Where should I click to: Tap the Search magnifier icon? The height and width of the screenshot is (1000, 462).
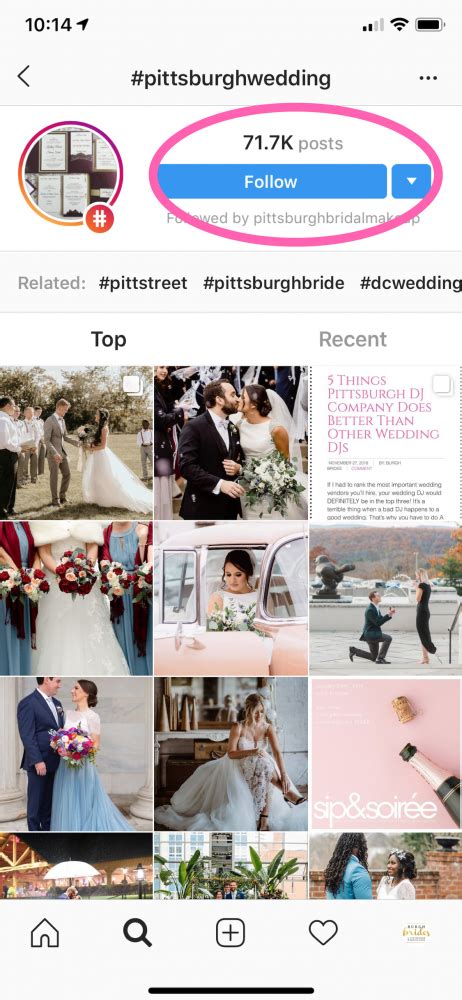pyautogui.click(x=137, y=934)
